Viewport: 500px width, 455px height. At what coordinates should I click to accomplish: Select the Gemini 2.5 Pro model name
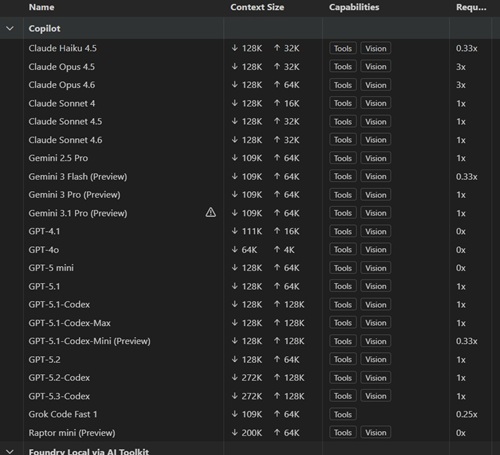(58, 158)
